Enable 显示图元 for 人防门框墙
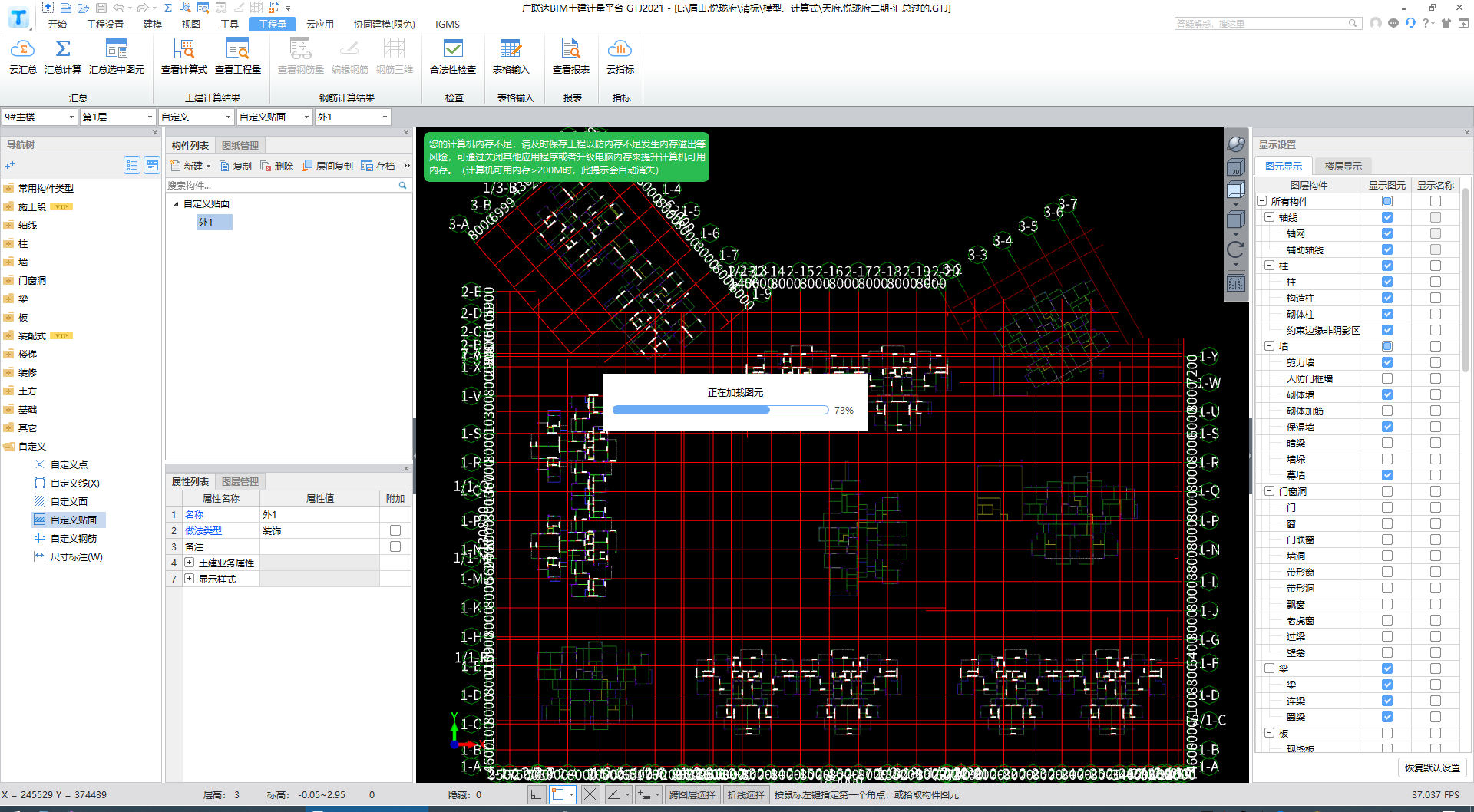1474x812 pixels. 1387,378
